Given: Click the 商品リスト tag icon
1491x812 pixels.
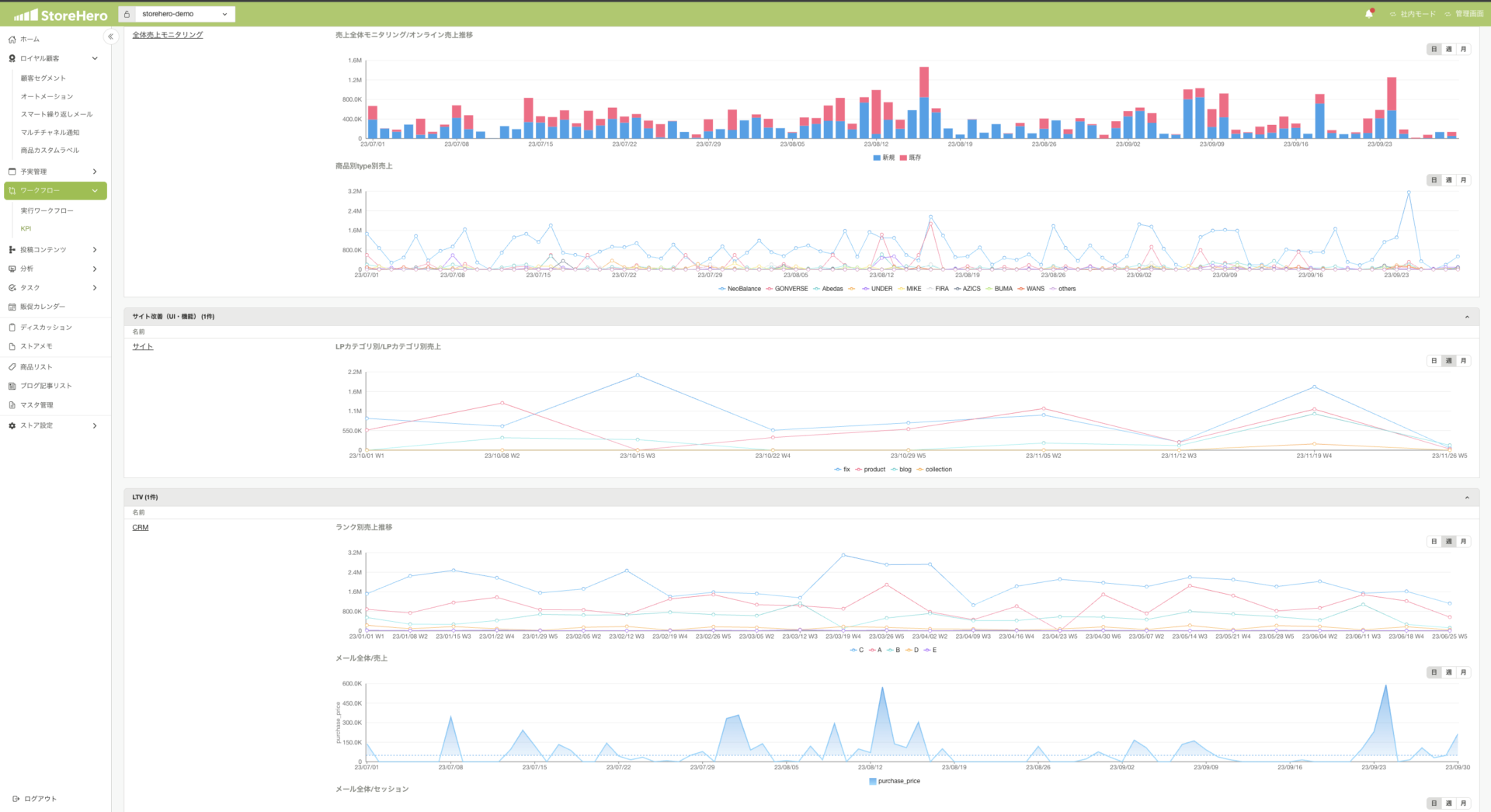Looking at the screenshot, I should coord(12,367).
